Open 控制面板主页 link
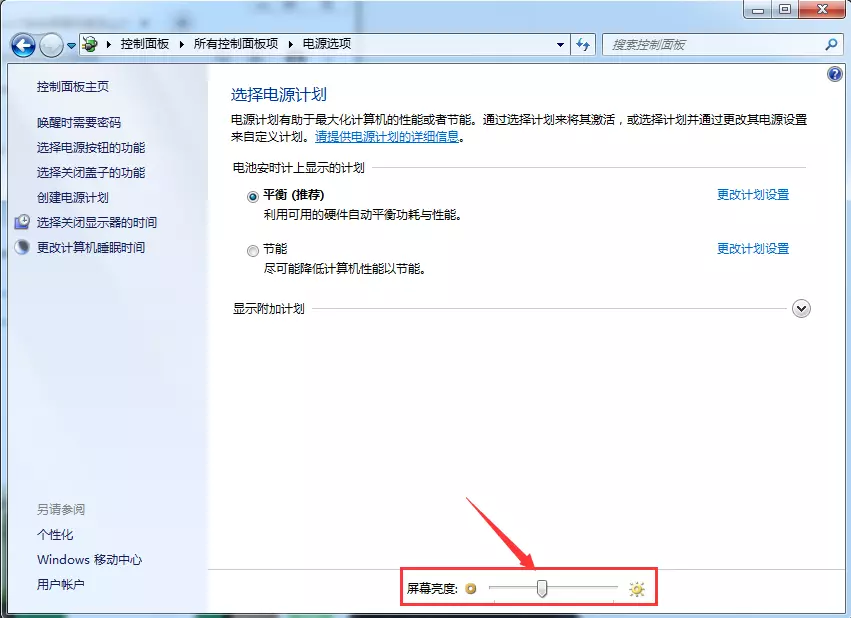Screen dimensions: 851x618 (73, 86)
